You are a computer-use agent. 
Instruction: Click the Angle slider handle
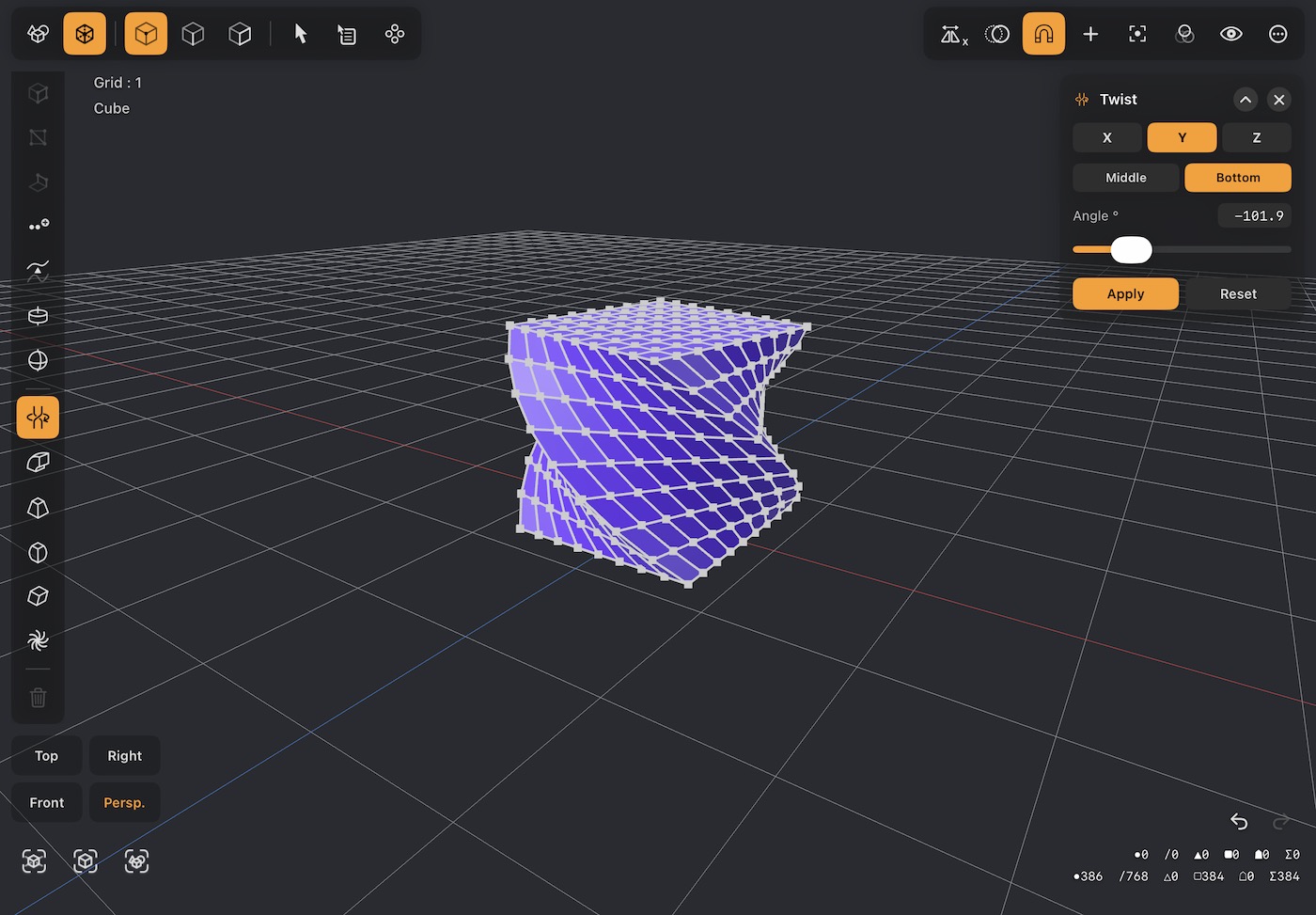(x=1131, y=250)
